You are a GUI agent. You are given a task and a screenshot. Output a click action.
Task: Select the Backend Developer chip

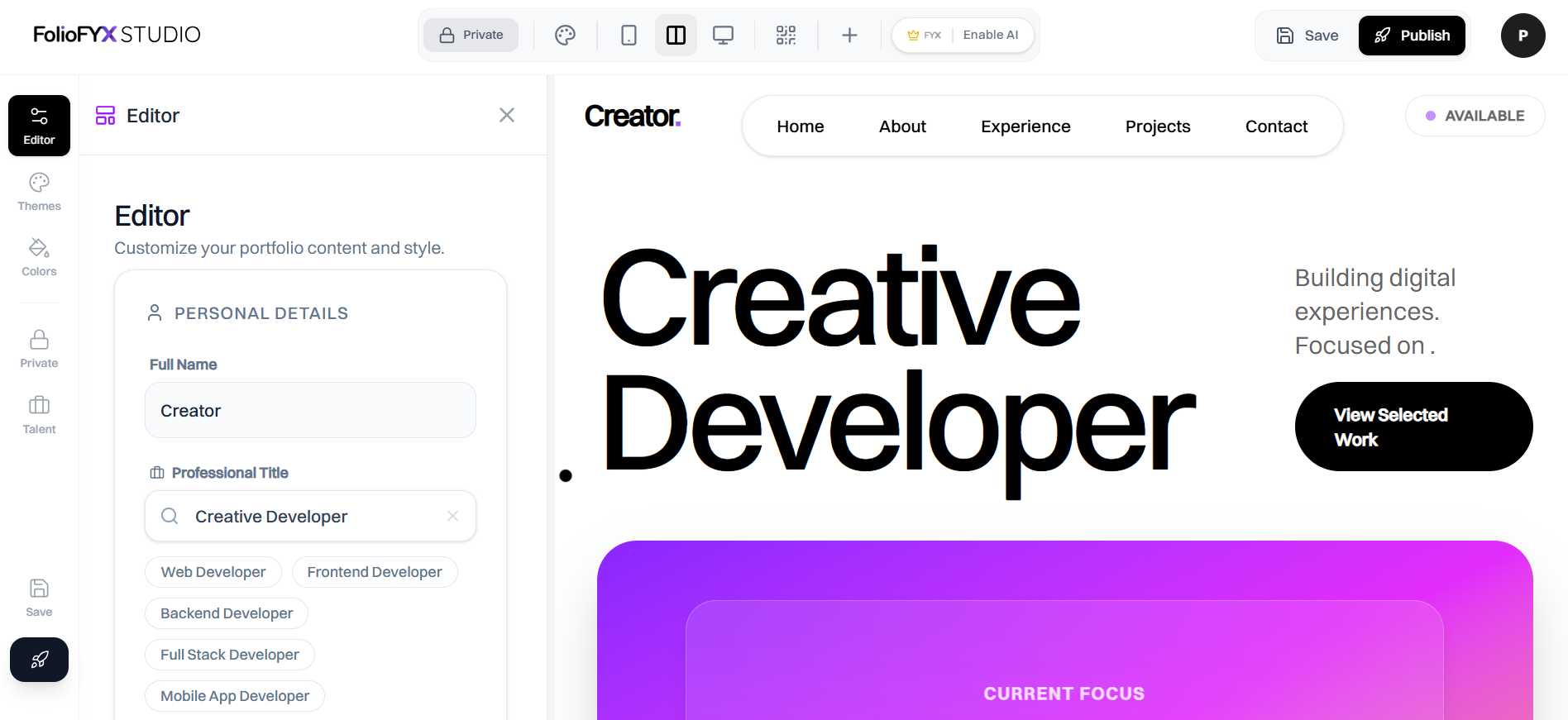227,613
